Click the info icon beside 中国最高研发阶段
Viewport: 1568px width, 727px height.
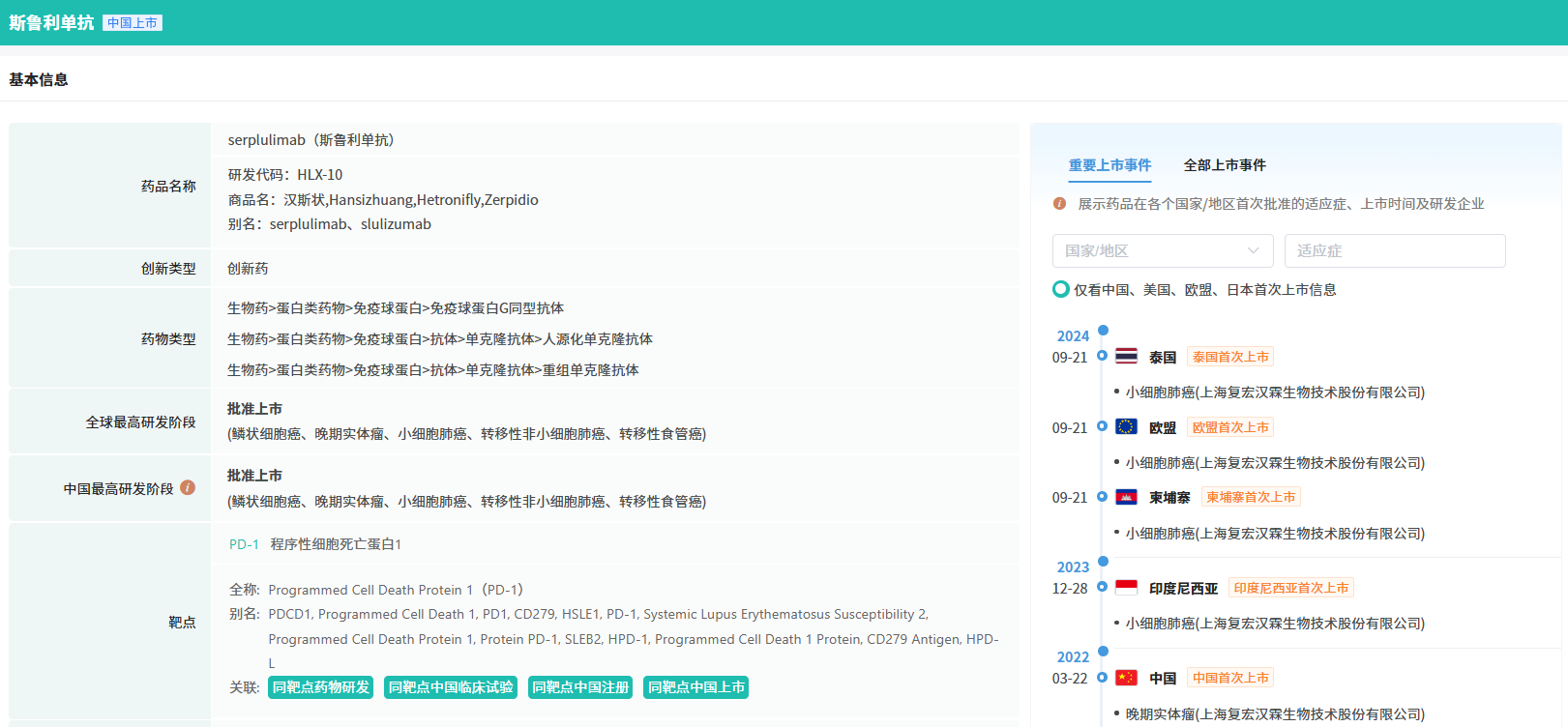coord(188,488)
